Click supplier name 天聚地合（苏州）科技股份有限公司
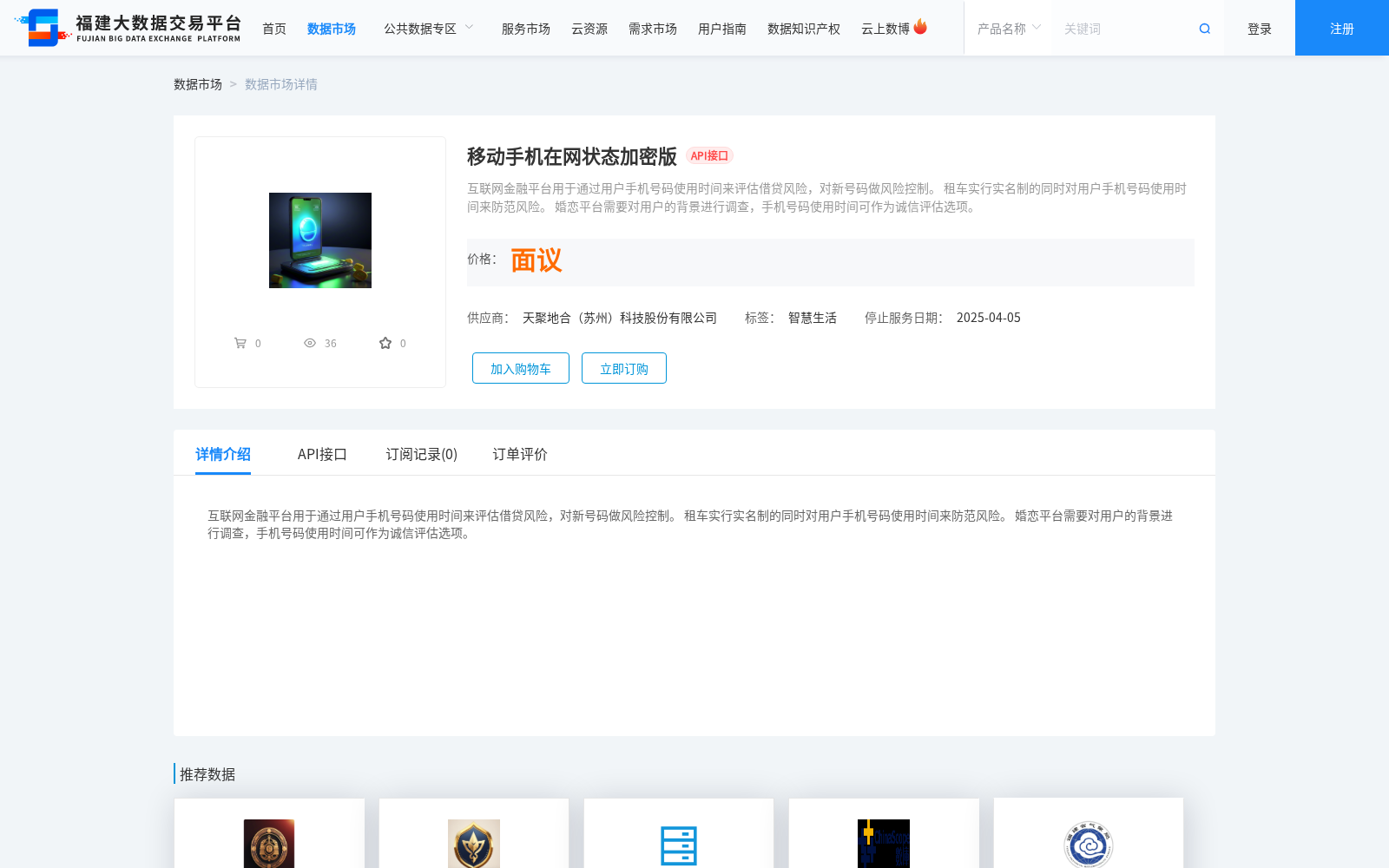Viewport: 1389px width, 868px height. (620, 318)
